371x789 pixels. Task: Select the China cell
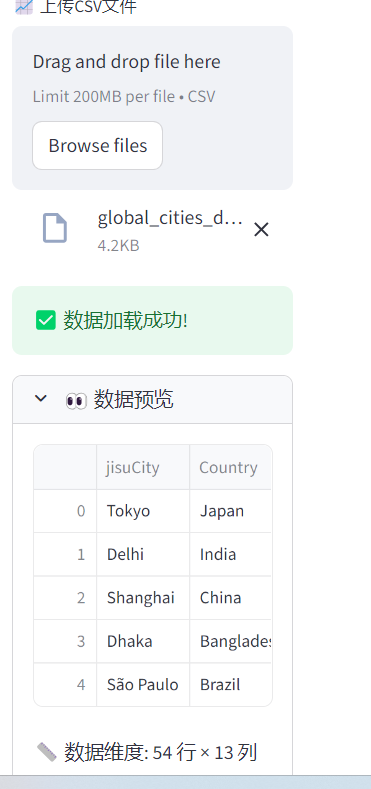(231, 597)
